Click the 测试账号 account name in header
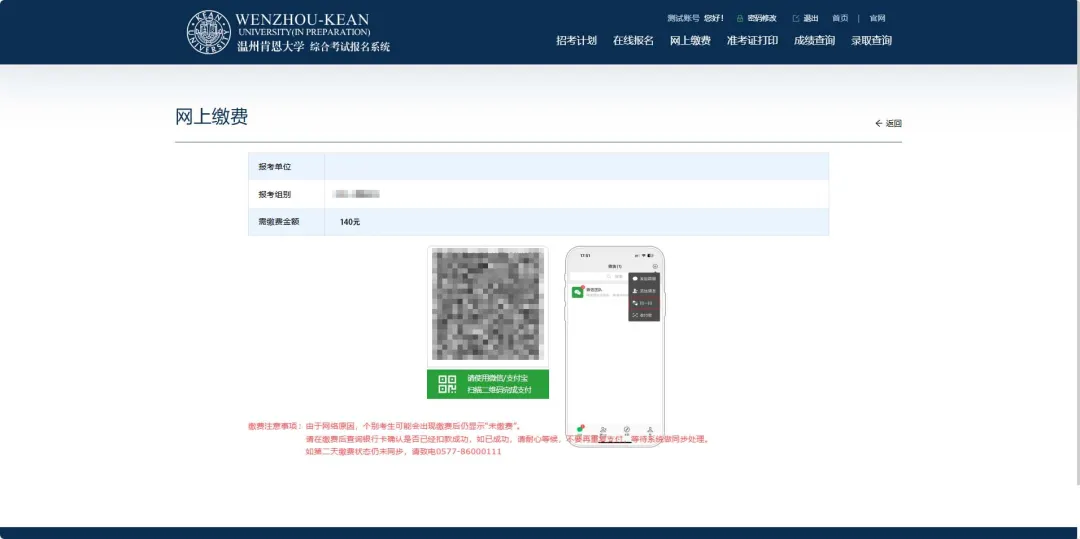1080x539 pixels. pos(683,18)
